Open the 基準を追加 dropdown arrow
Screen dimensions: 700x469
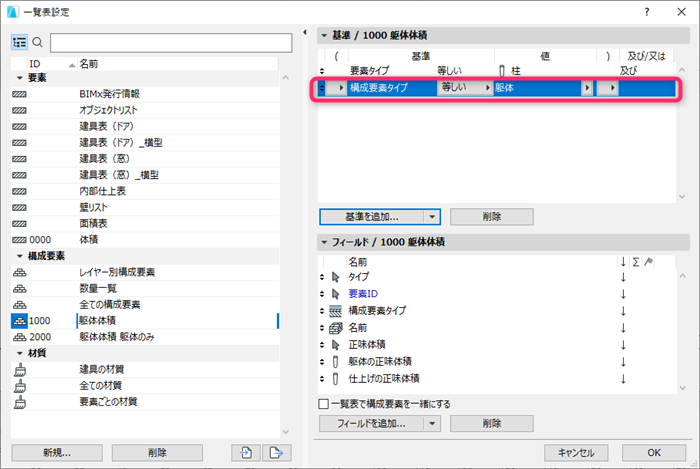[432, 217]
